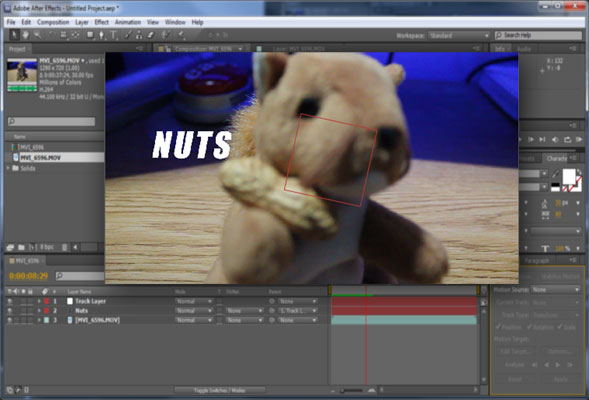Click the black and white default colors swatch
This screenshot has height=400, width=589.
tap(555, 187)
